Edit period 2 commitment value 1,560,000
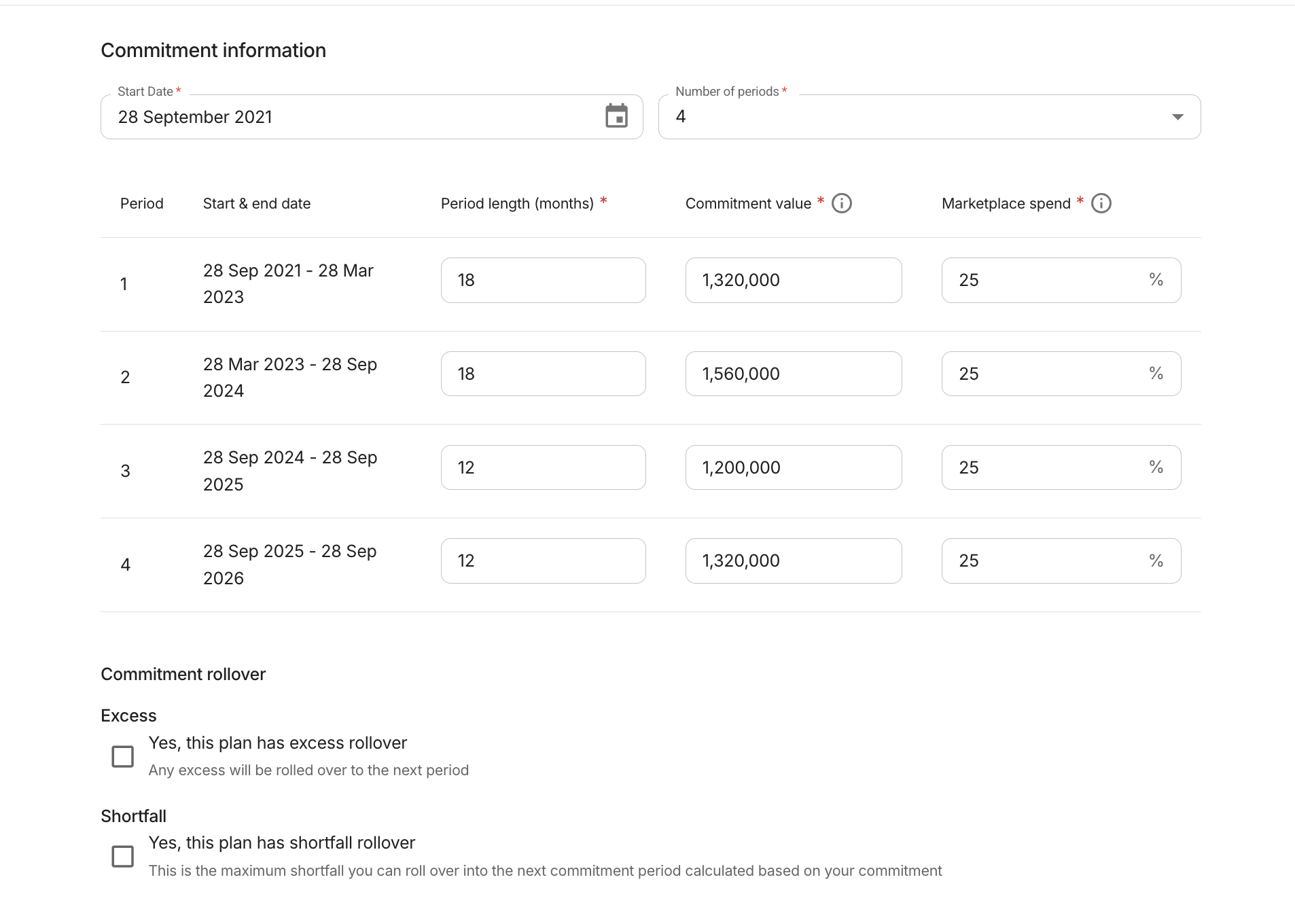 click(x=794, y=374)
